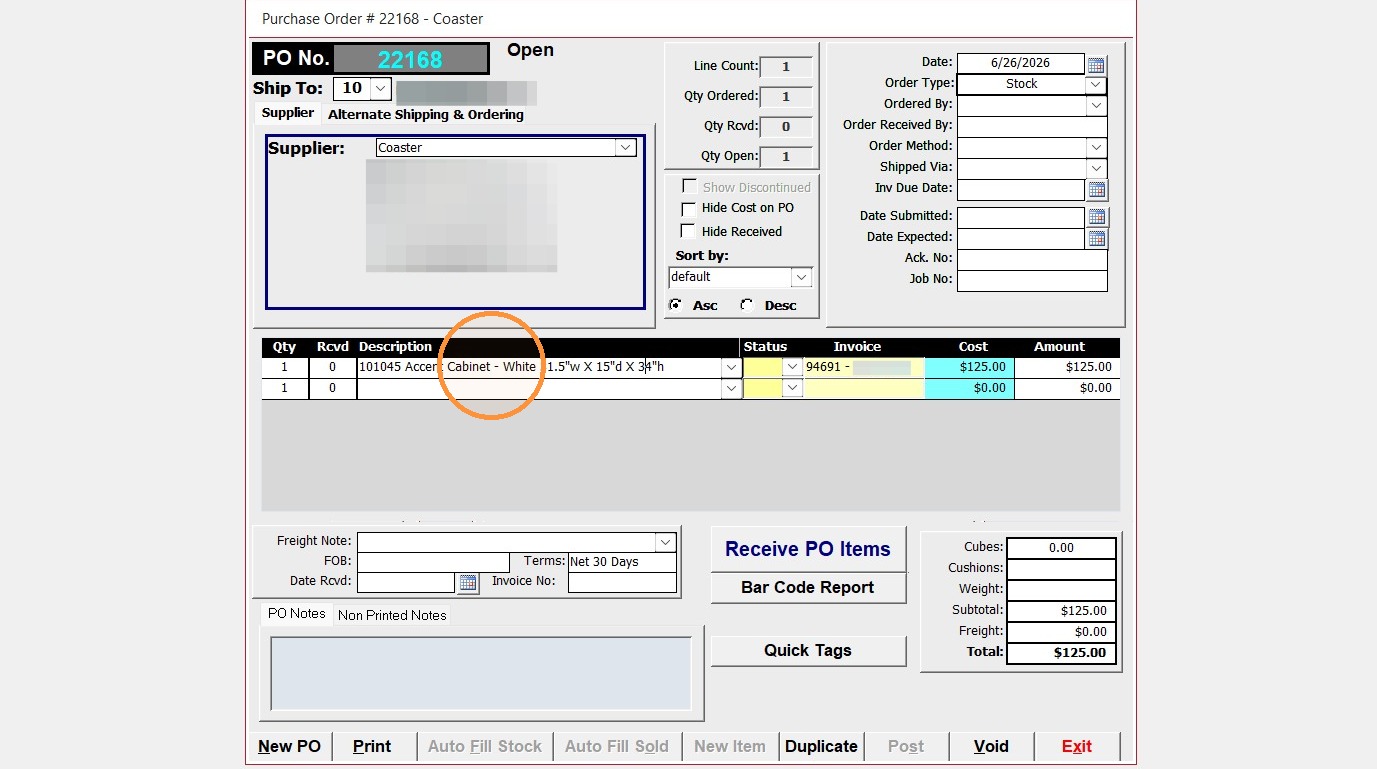The height and width of the screenshot is (769, 1377).
Task: Exit the purchase order window
Action: point(1077,746)
